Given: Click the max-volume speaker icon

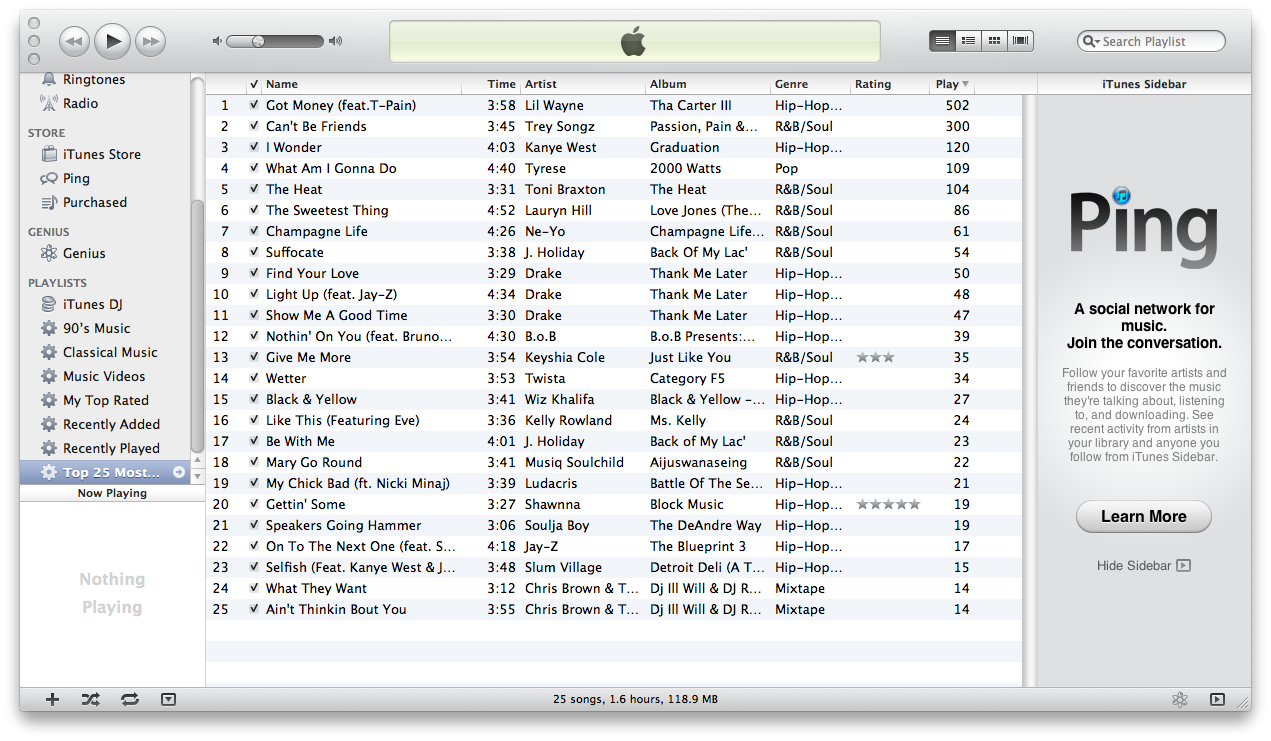Looking at the screenshot, I should (x=336, y=41).
